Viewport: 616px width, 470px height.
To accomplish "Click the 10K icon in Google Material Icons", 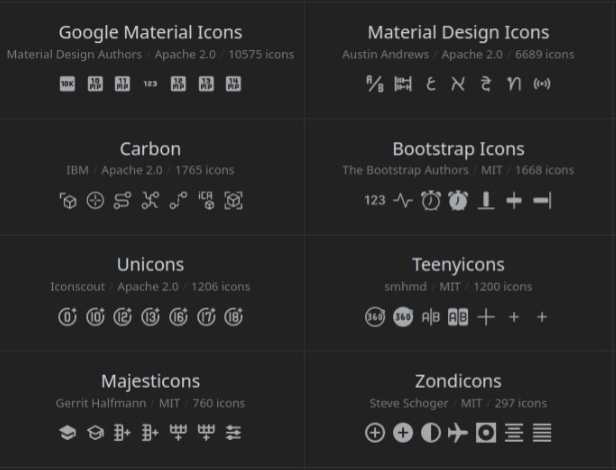I will tap(68, 84).
